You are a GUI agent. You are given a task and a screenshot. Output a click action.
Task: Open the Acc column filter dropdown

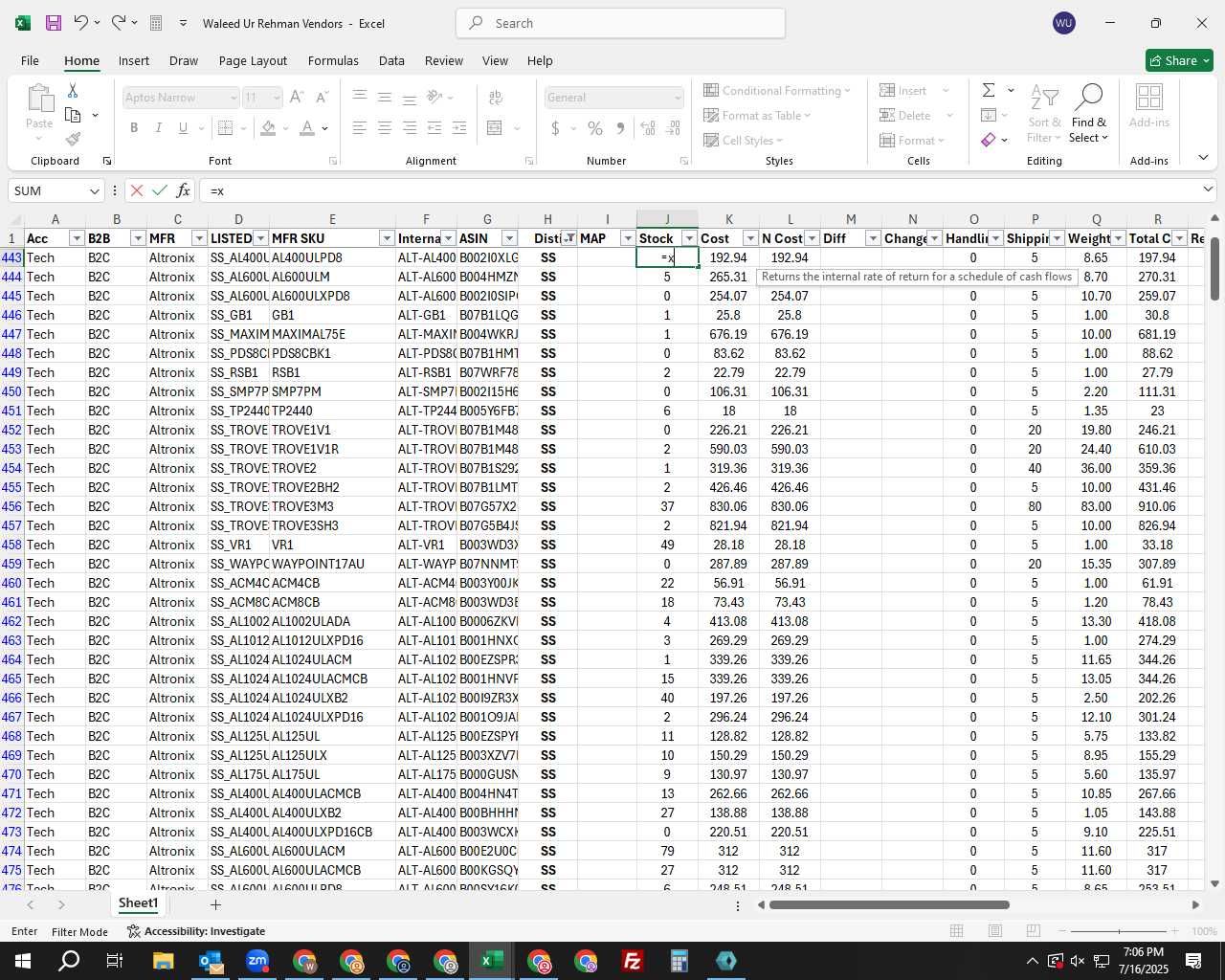77,238
